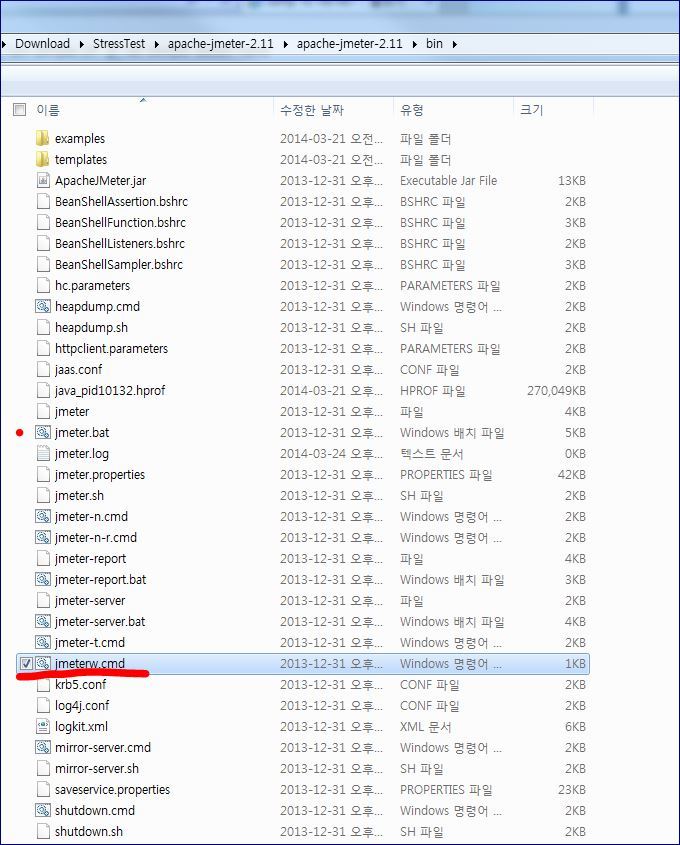Screen dimensions: 680x845
Task: Click the 23KB size of saveservice.properties
Action: (572, 790)
